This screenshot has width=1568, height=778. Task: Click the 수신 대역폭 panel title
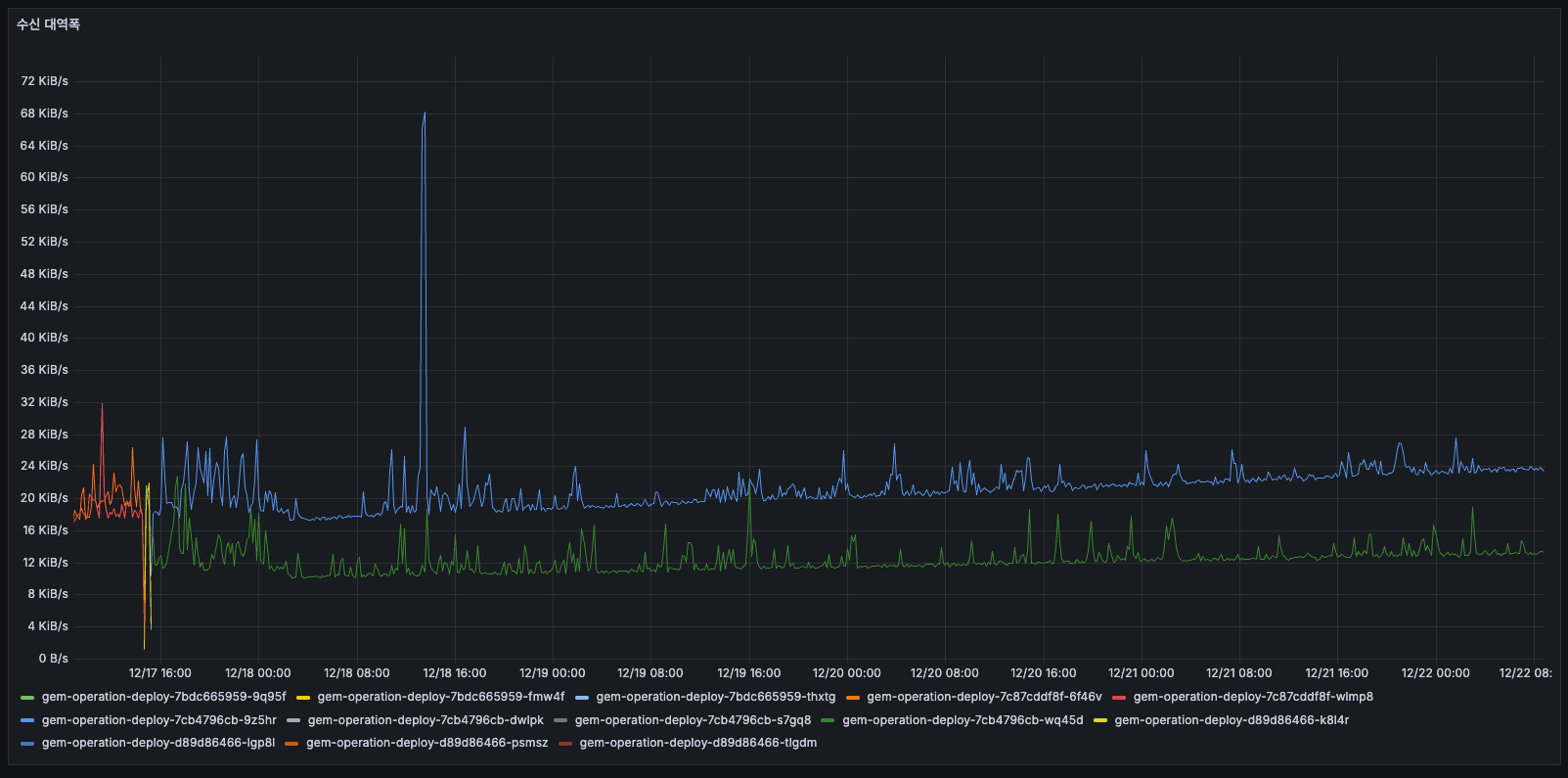point(48,24)
